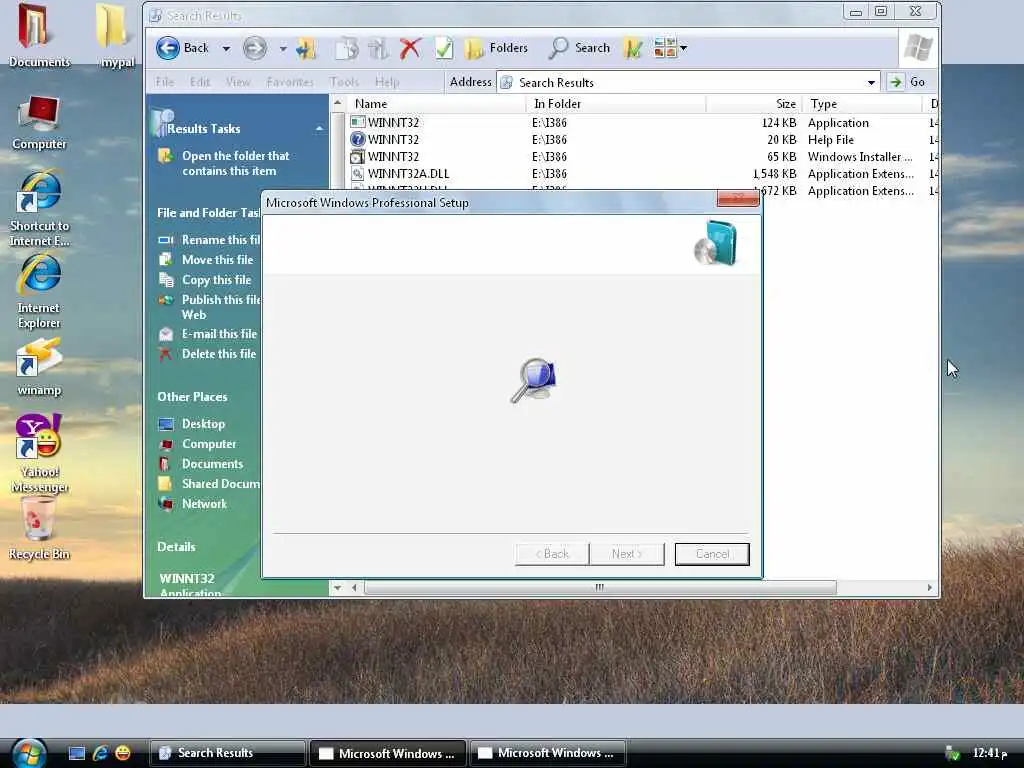Click the green Go arrow button
Viewport: 1024px width, 768px height.
point(897,82)
